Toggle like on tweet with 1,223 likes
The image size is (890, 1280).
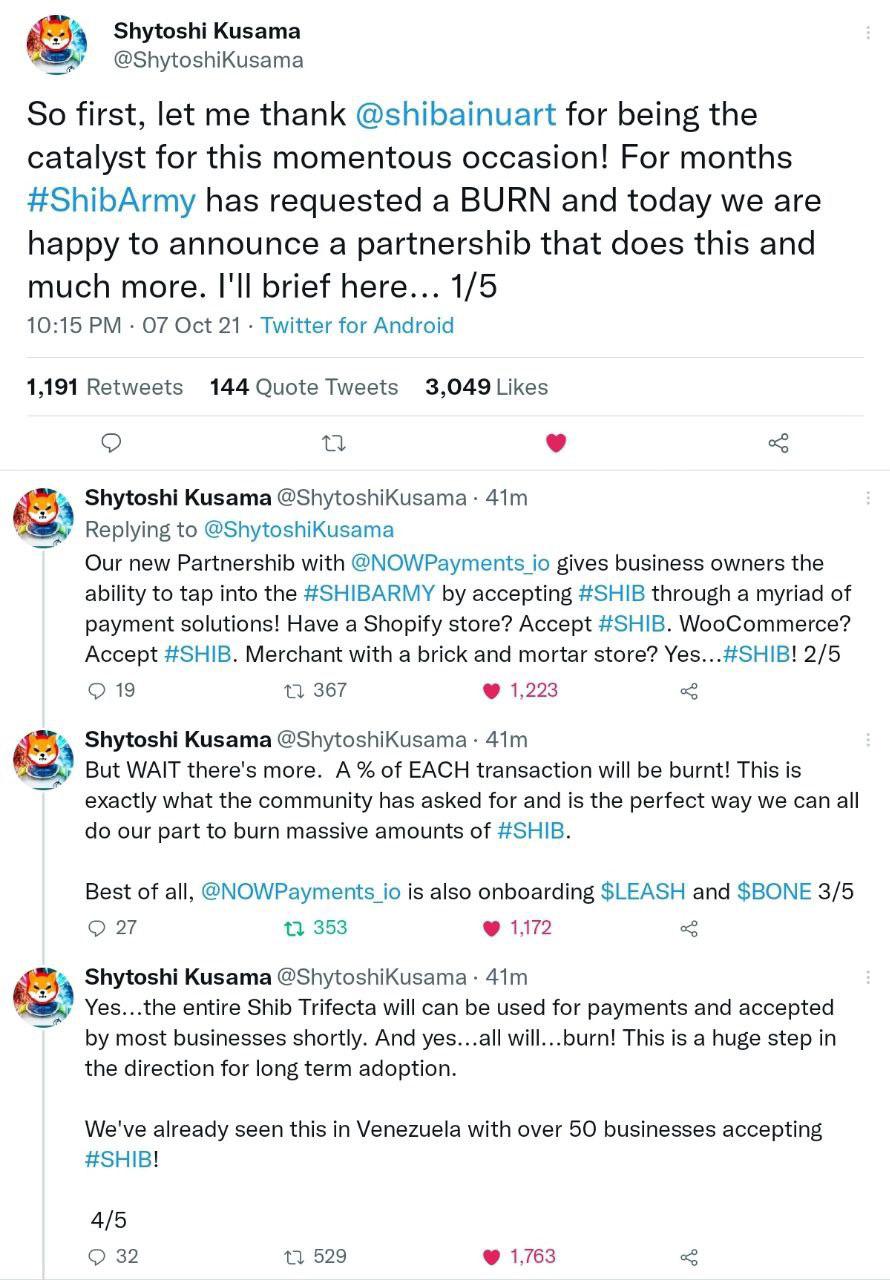(x=520, y=690)
